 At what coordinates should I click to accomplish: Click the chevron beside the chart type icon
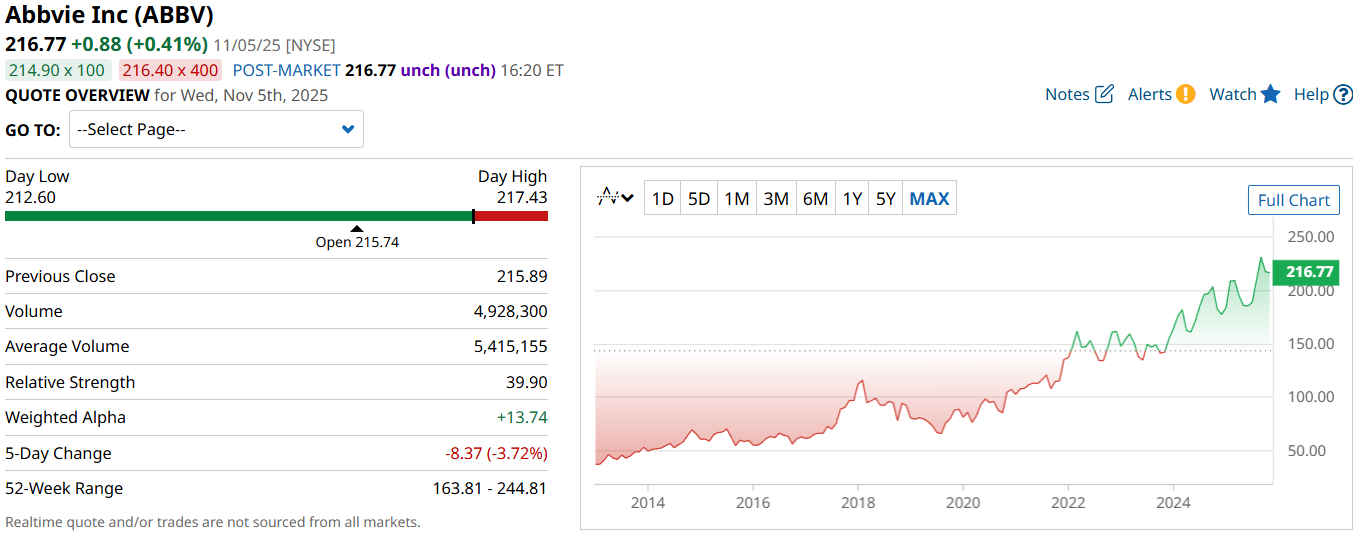pyautogui.click(x=628, y=198)
